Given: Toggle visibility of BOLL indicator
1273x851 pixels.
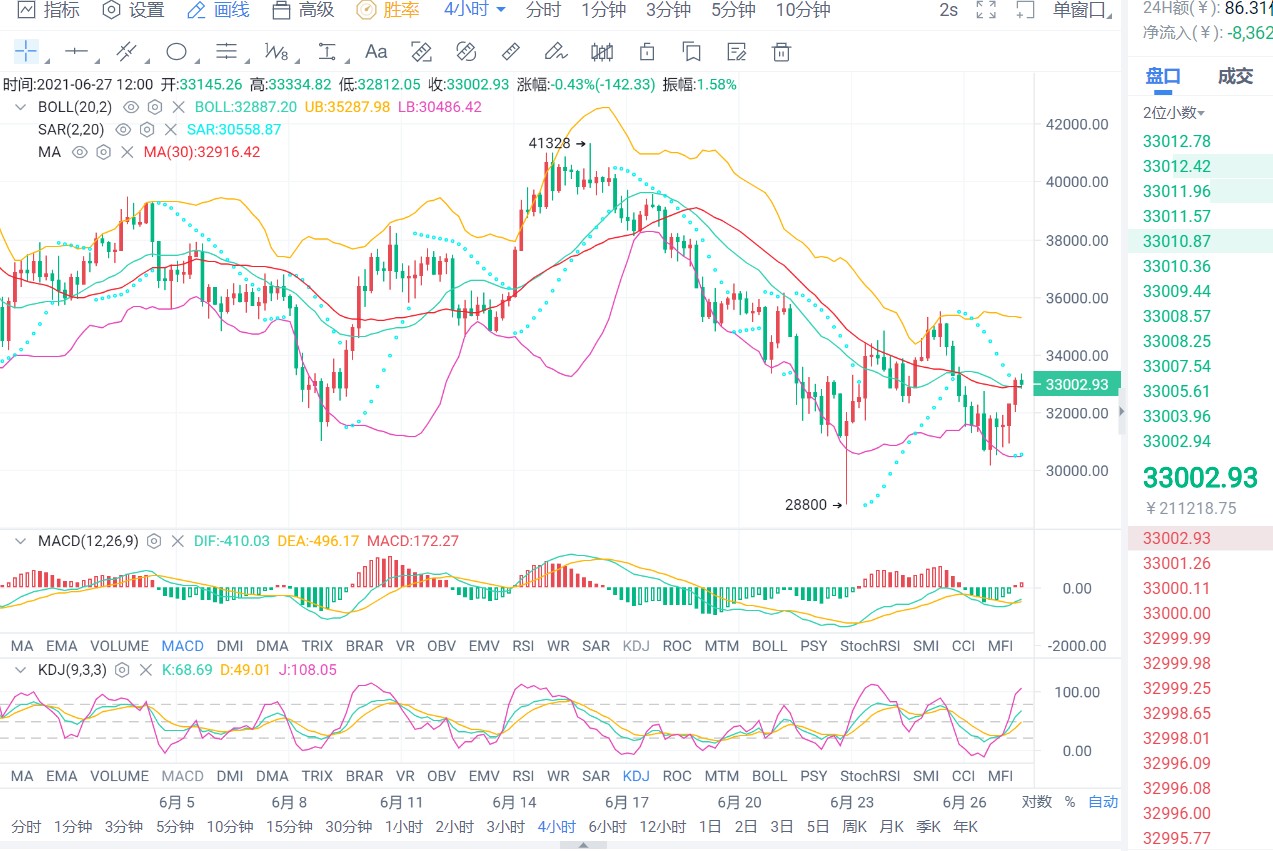Looking at the screenshot, I should (x=131, y=107).
